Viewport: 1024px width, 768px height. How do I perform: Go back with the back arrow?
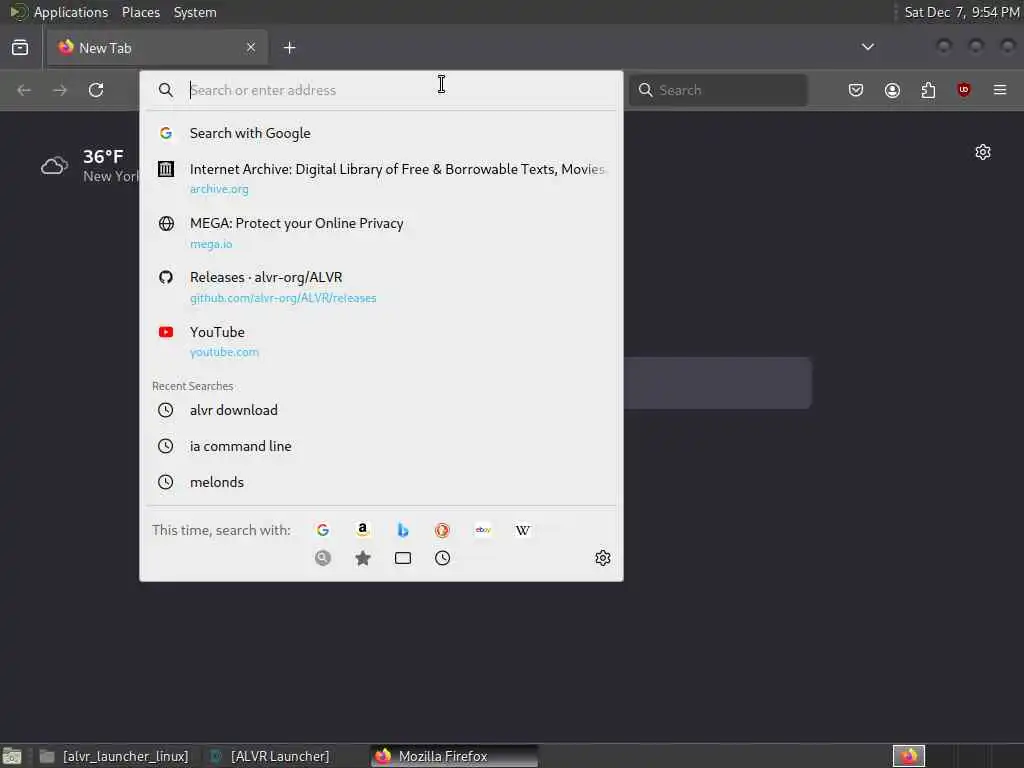pyautogui.click(x=24, y=90)
